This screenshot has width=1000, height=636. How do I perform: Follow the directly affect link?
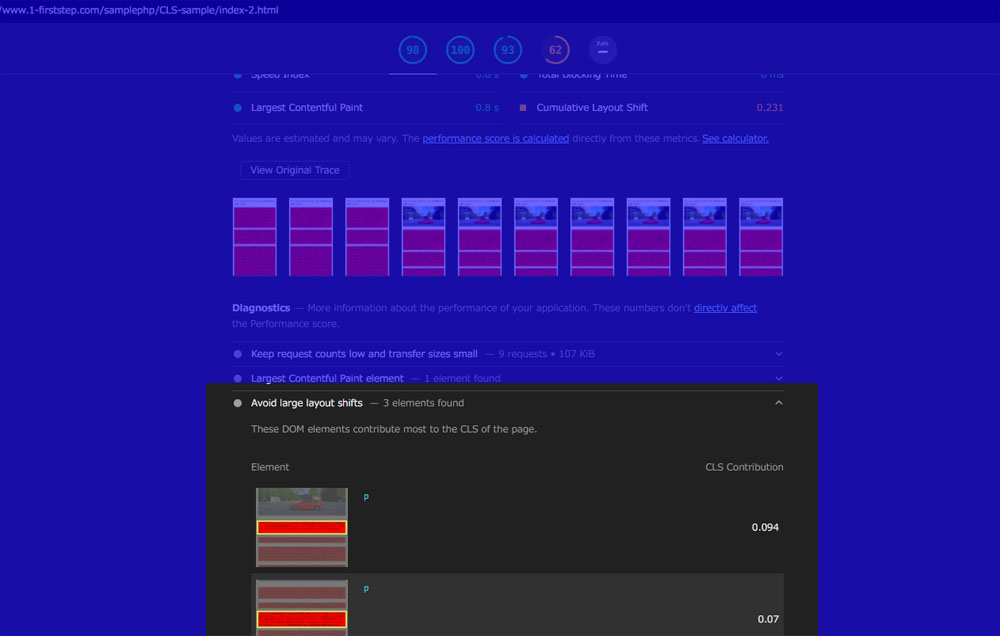pos(725,308)
